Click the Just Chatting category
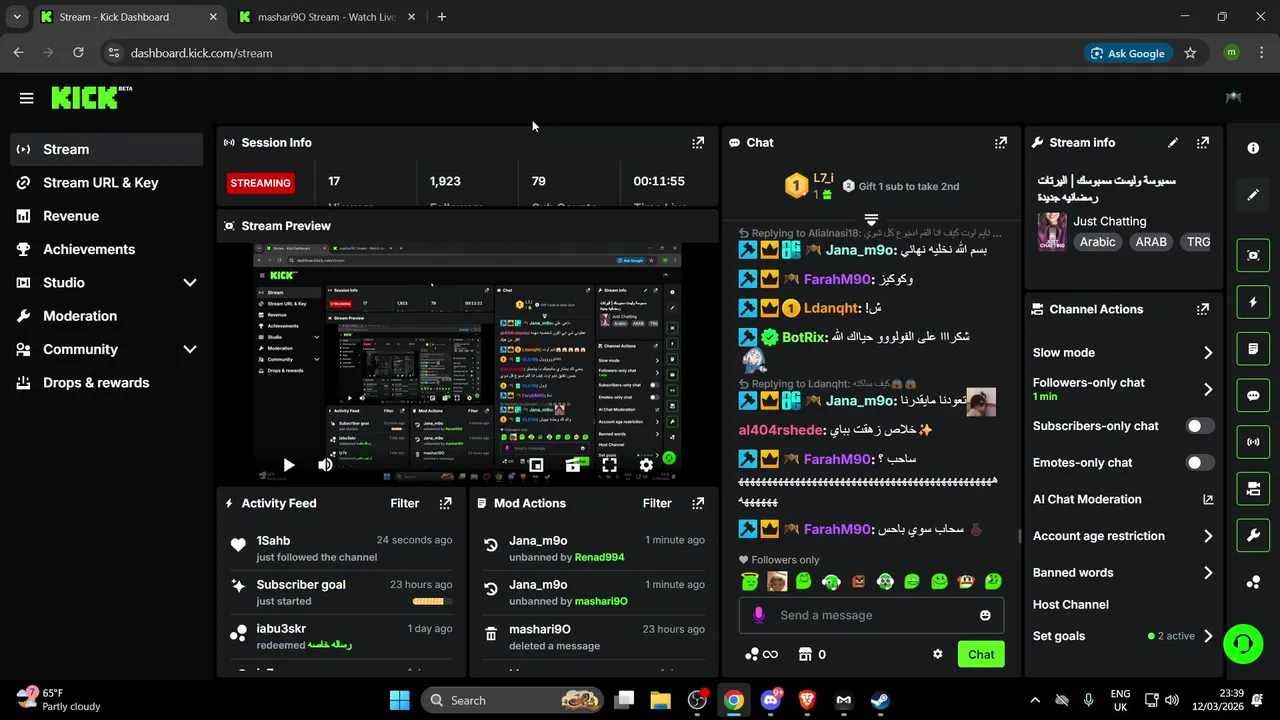Viewport: 1280px width, 720px height. click(x=1110, y=221)
